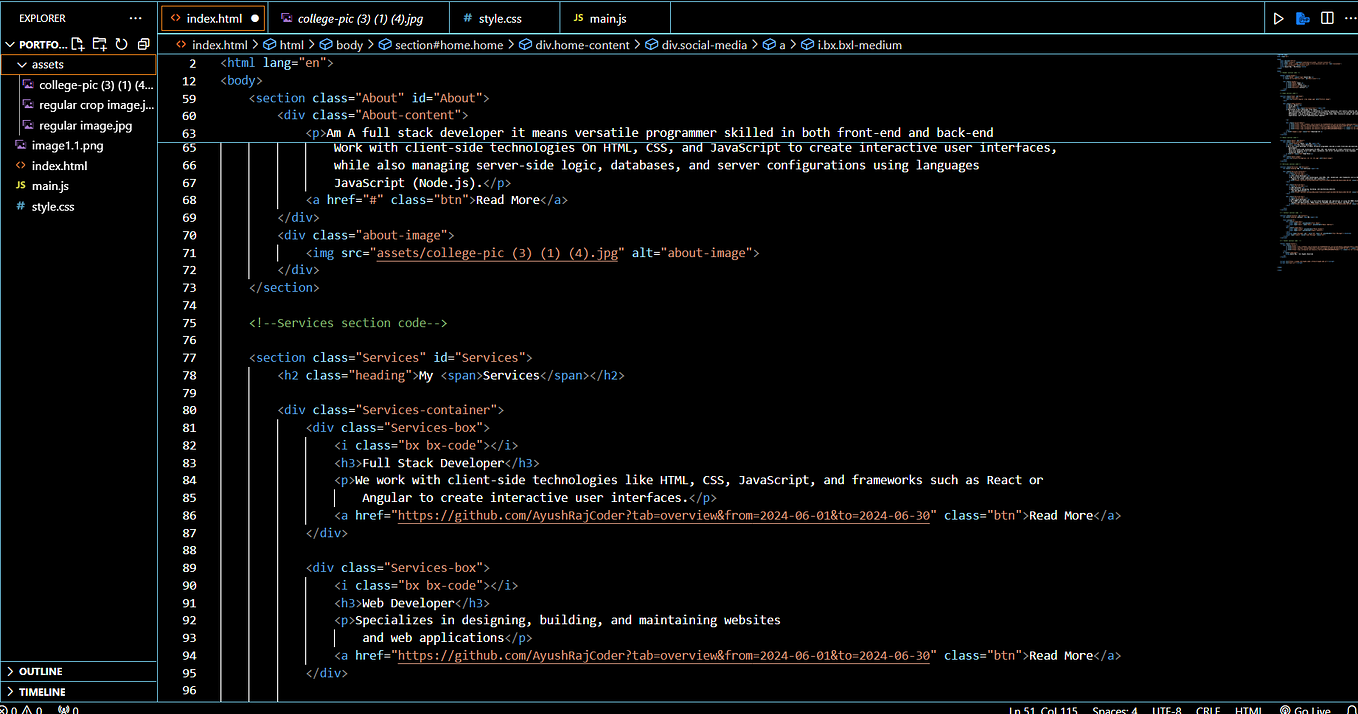The width and height of the screenshot is (1358, 714).
Task: Collapse all folders in Explorer
Action: tap(143, 44)
